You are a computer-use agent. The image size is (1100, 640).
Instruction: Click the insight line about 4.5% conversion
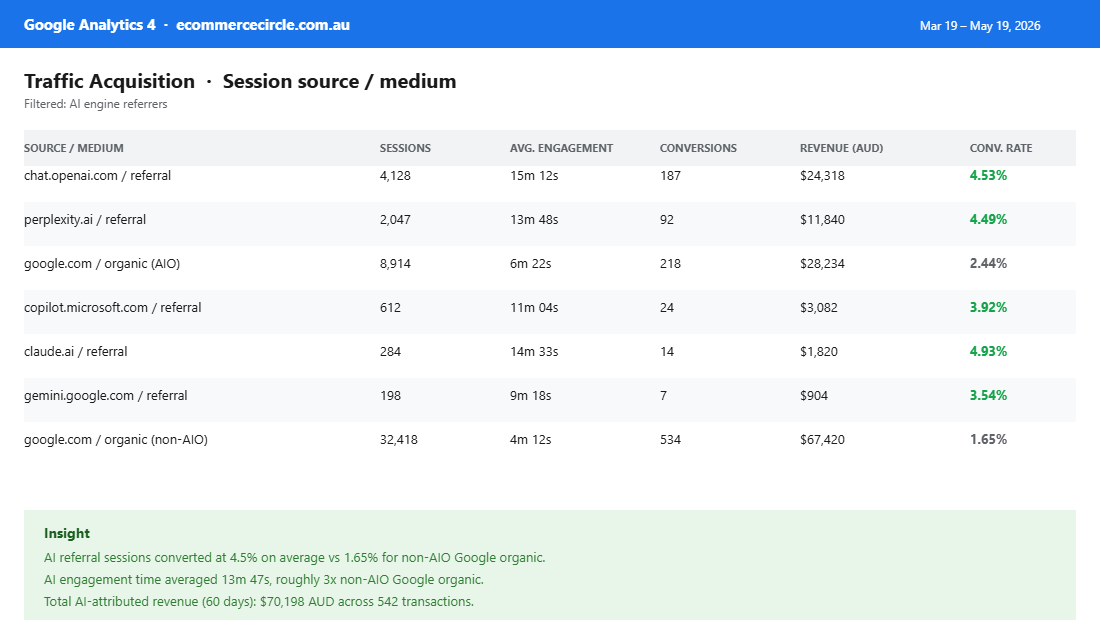[295, 558]
